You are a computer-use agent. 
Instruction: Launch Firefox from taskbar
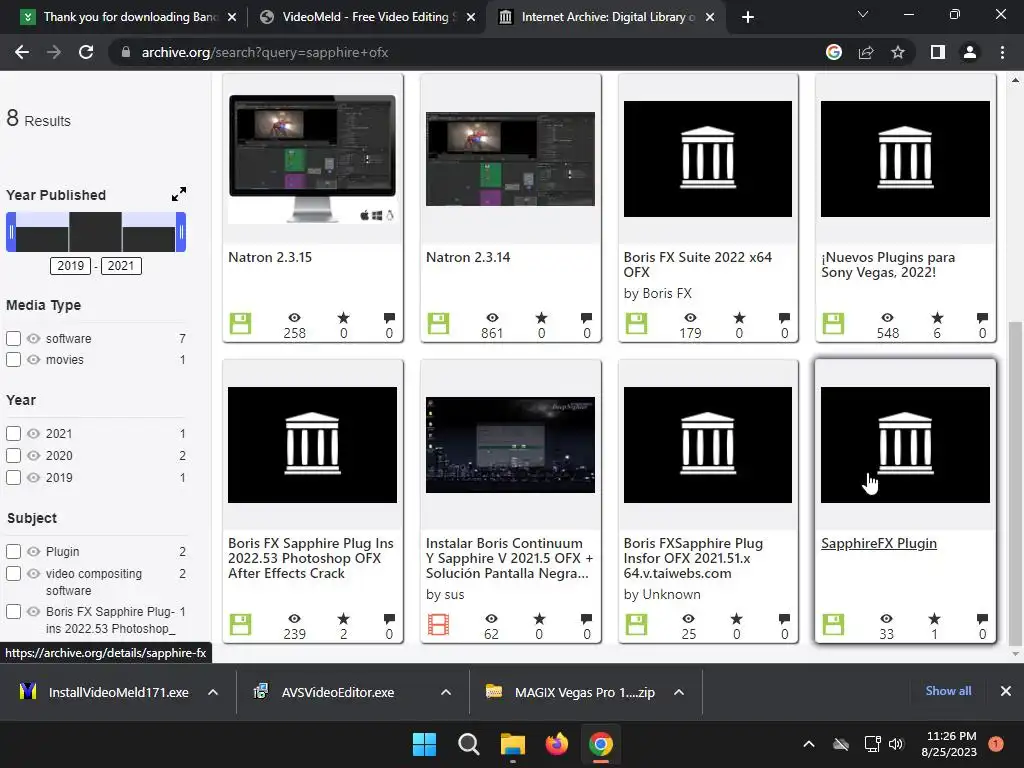point(556,744)
